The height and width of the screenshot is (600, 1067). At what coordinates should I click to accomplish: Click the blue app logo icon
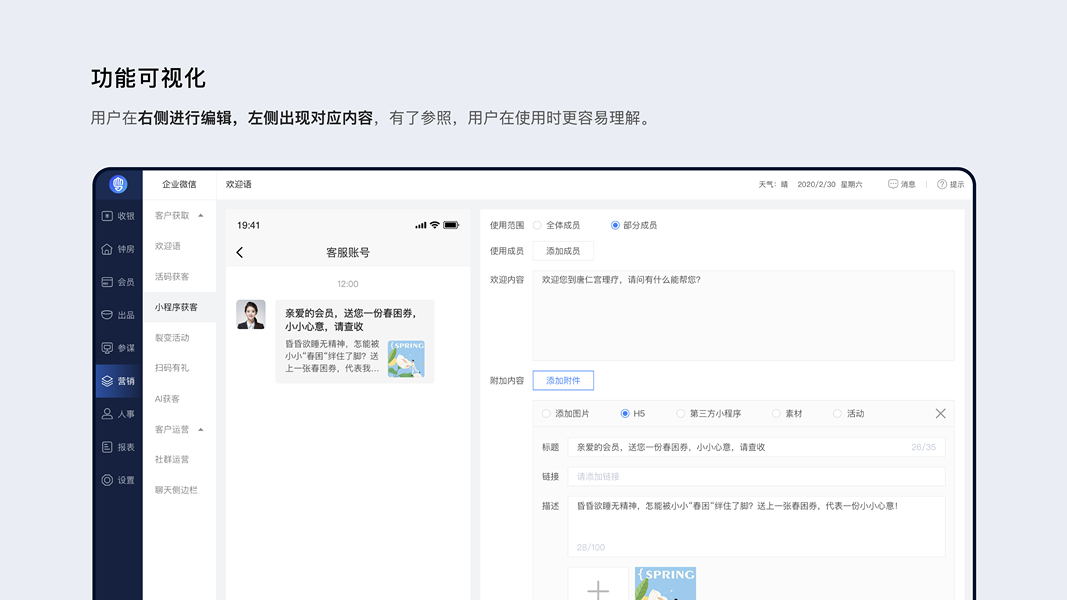tap(118, 184)
